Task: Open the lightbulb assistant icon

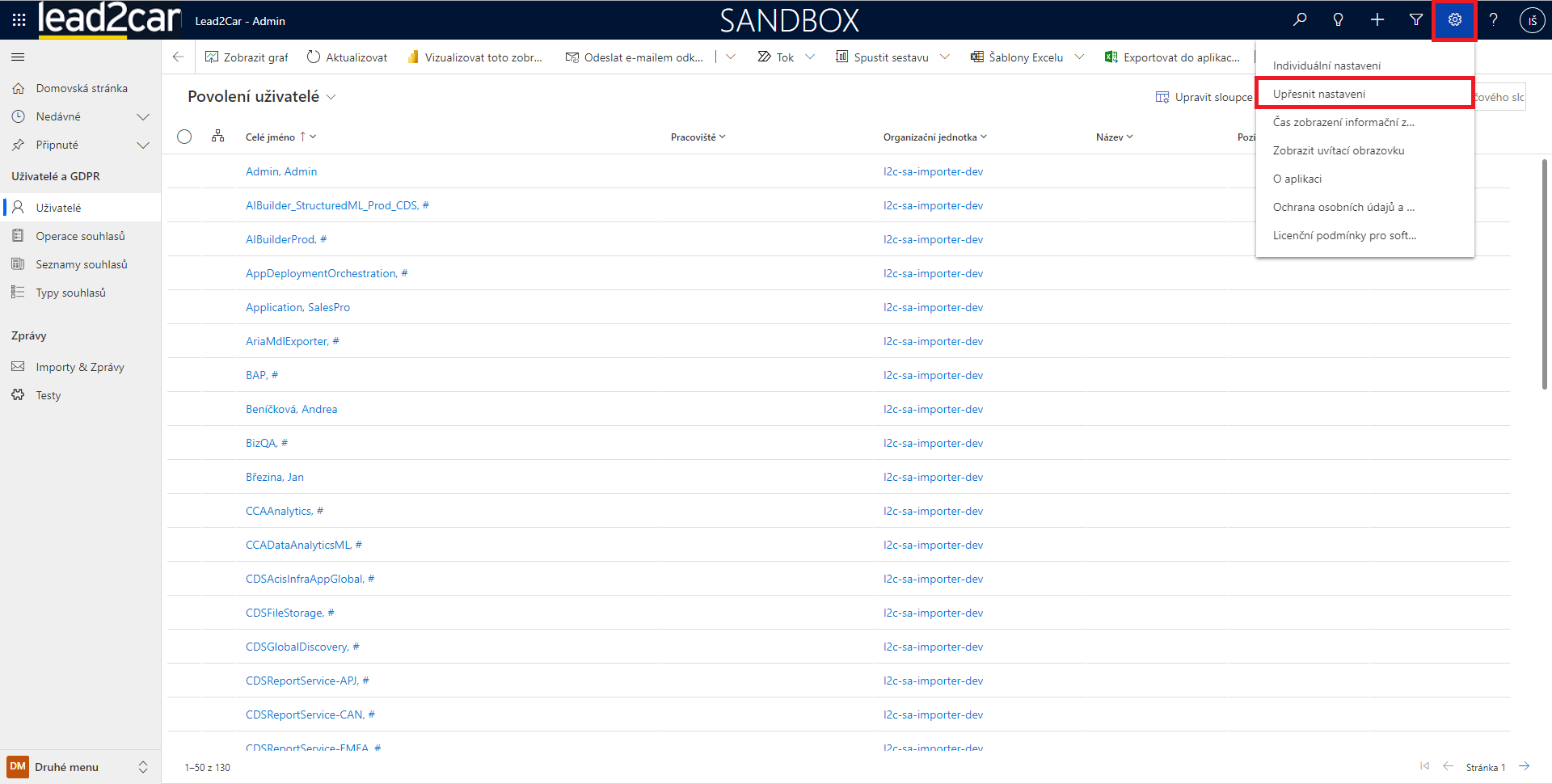Action: (1339, 20)
